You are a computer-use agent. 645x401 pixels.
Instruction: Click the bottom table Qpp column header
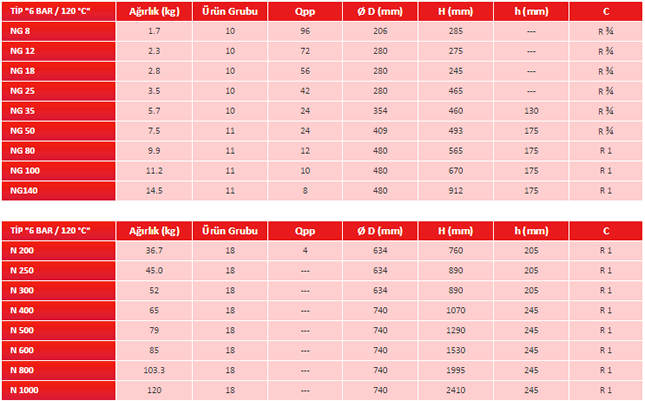(305, 231)
